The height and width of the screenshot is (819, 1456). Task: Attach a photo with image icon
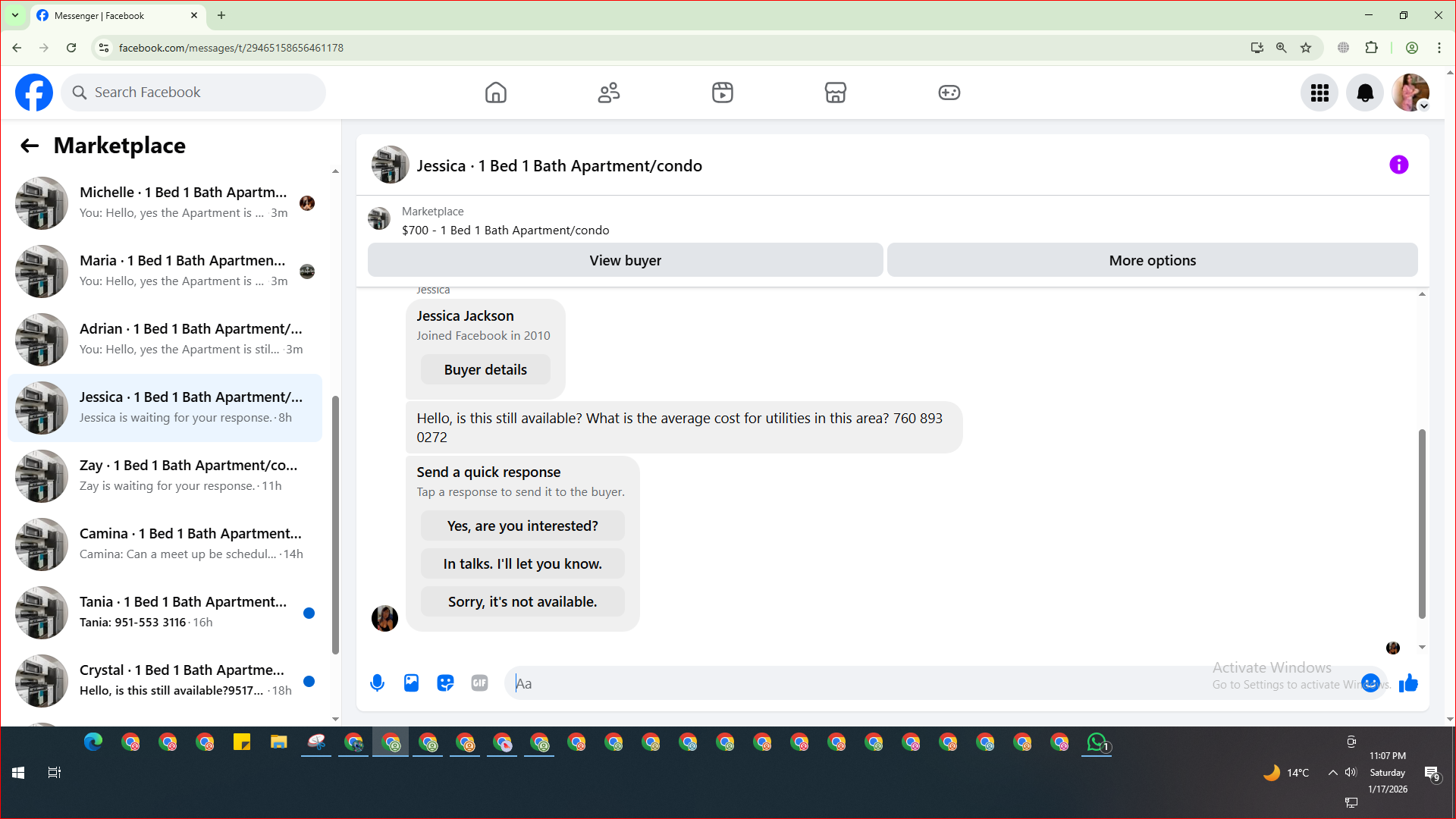coord(411,683)
